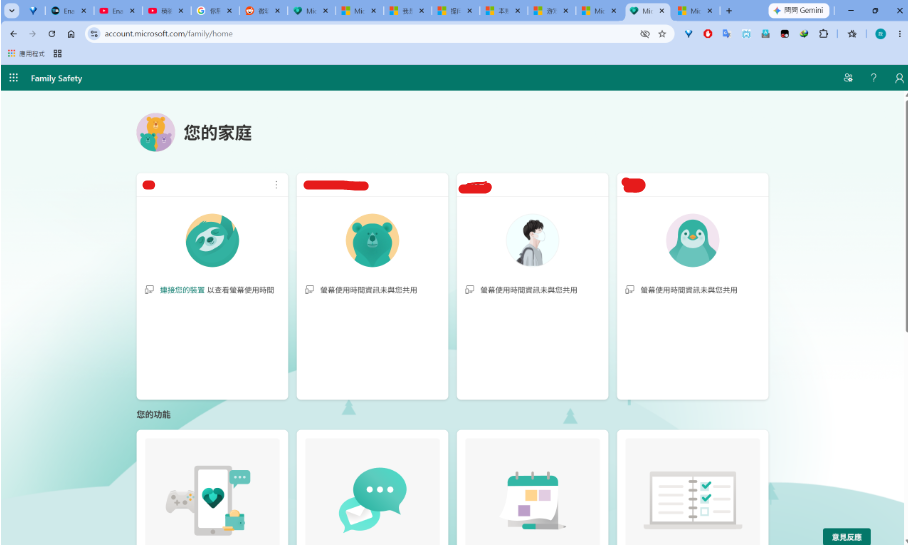This screenshot has height=547, width=908.
Task: Reload the page
Action: [52, 34]
